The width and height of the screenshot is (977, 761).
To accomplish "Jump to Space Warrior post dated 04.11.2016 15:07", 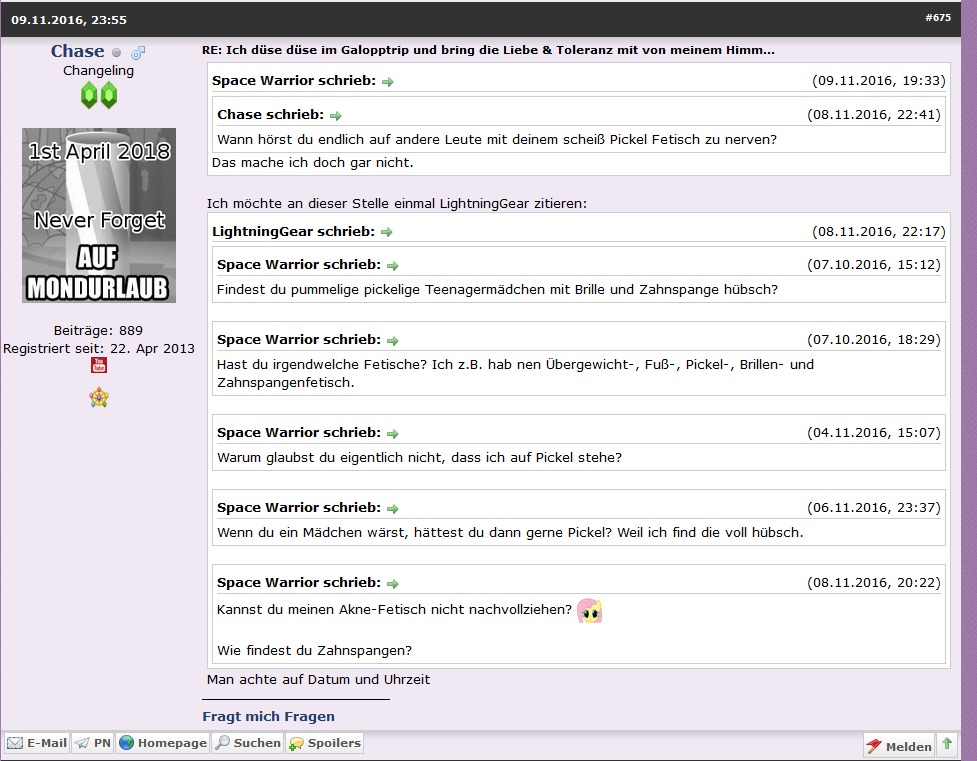I will [x=393, y=433].
